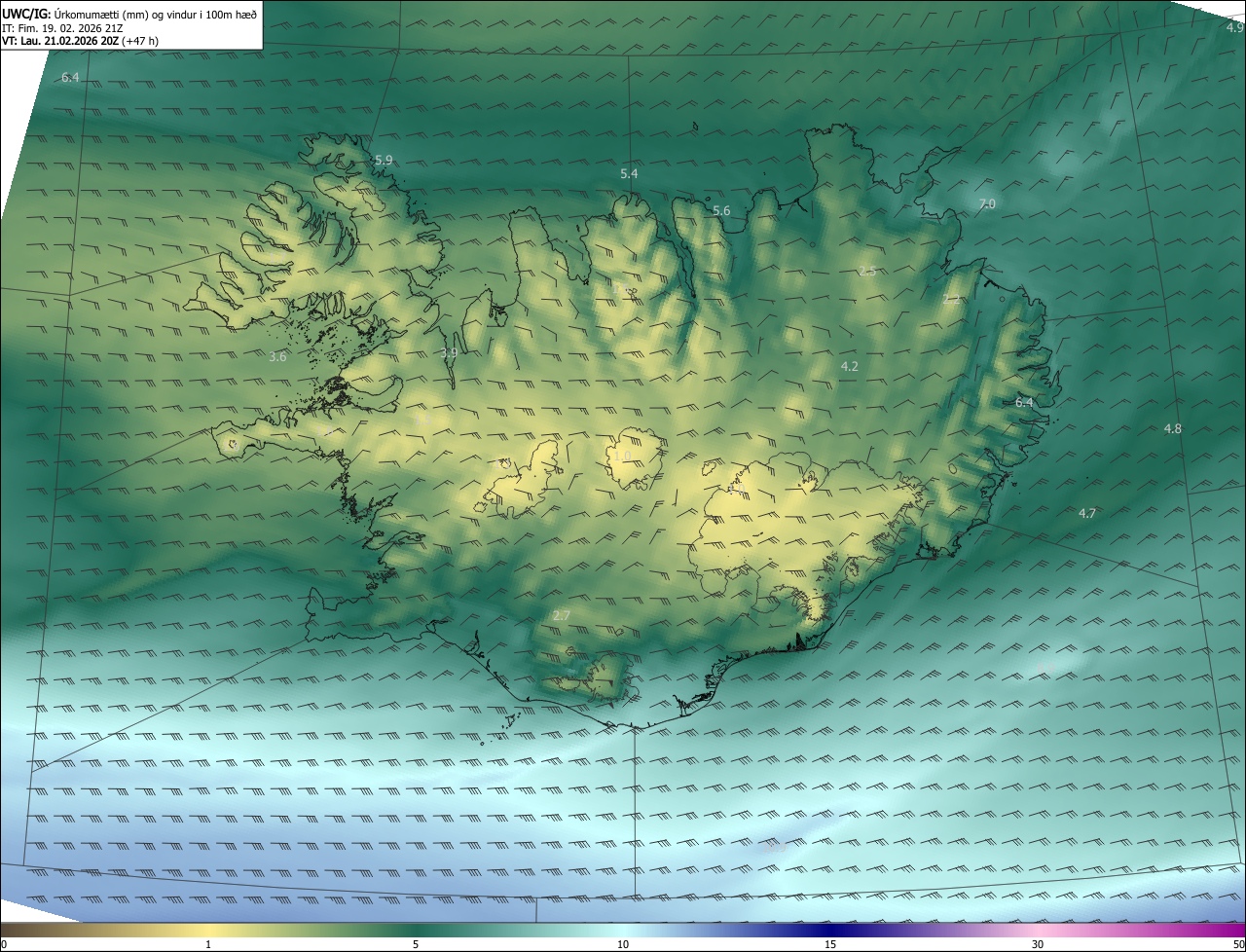Click the 5.6 value label on the map
This screenshot has width=1246, height=952.
click(721, 210)
